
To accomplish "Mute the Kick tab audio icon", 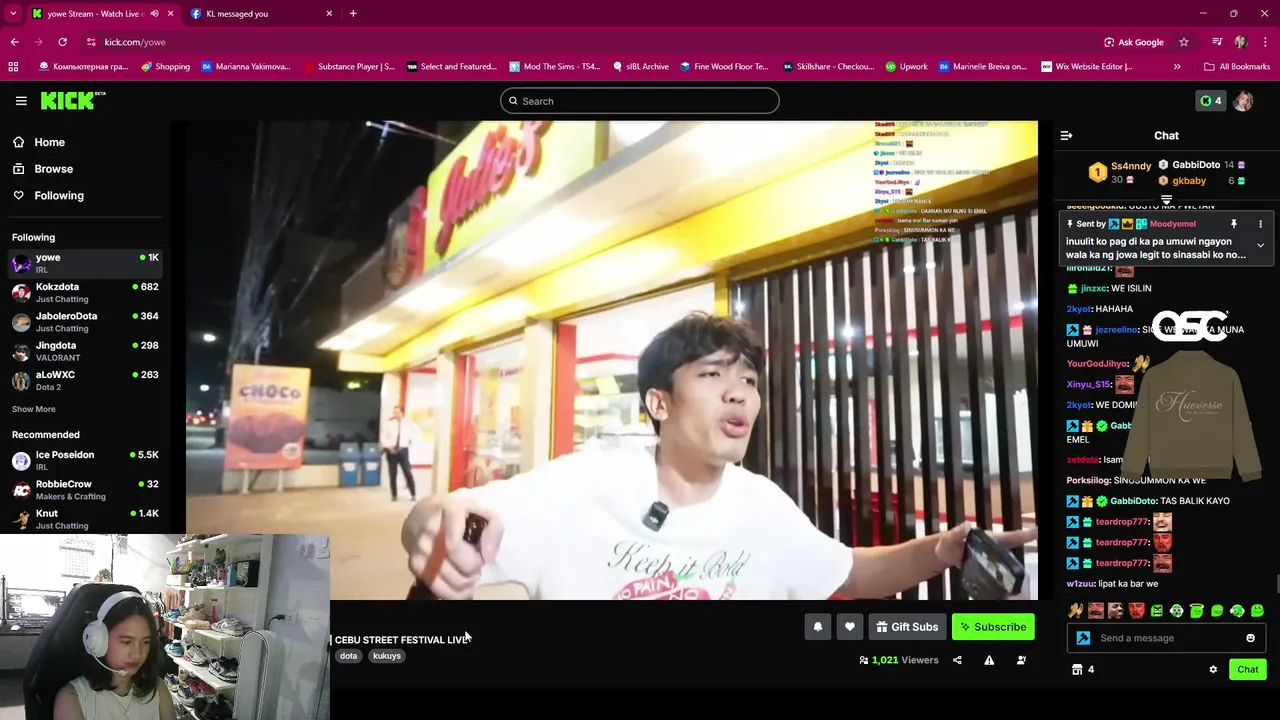I will (x=154, y=14).
